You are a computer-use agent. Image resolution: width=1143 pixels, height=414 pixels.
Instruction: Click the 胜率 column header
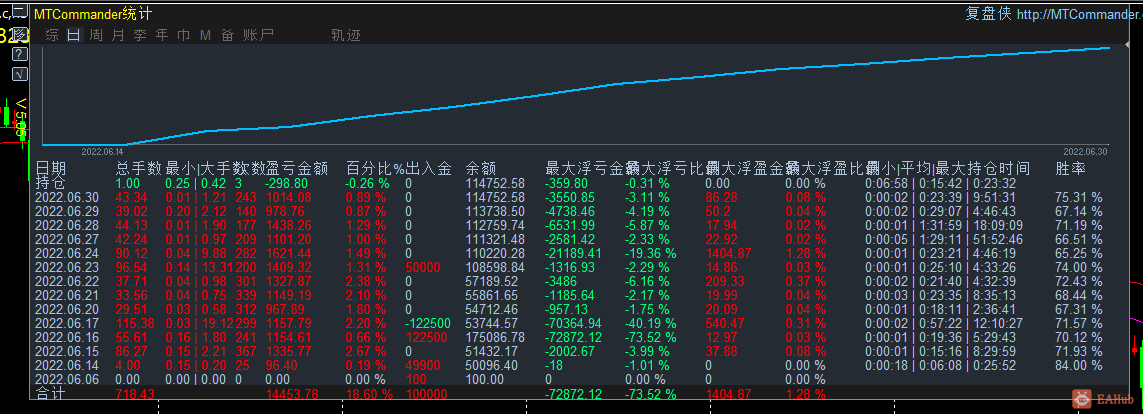click(1071, 169)
